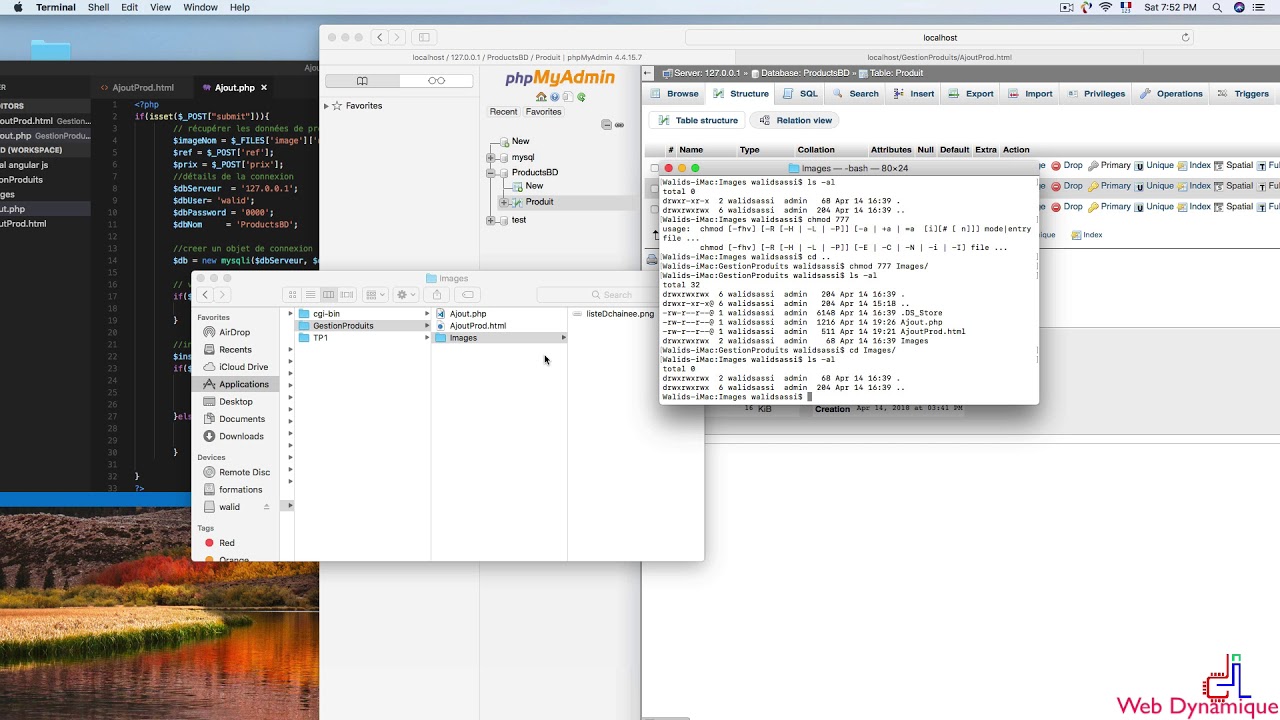The height and width of the screenshot is (720, 1280).
Task: Click New under ProductsBD in phpMyAdmin
Action: coord(534,186)
